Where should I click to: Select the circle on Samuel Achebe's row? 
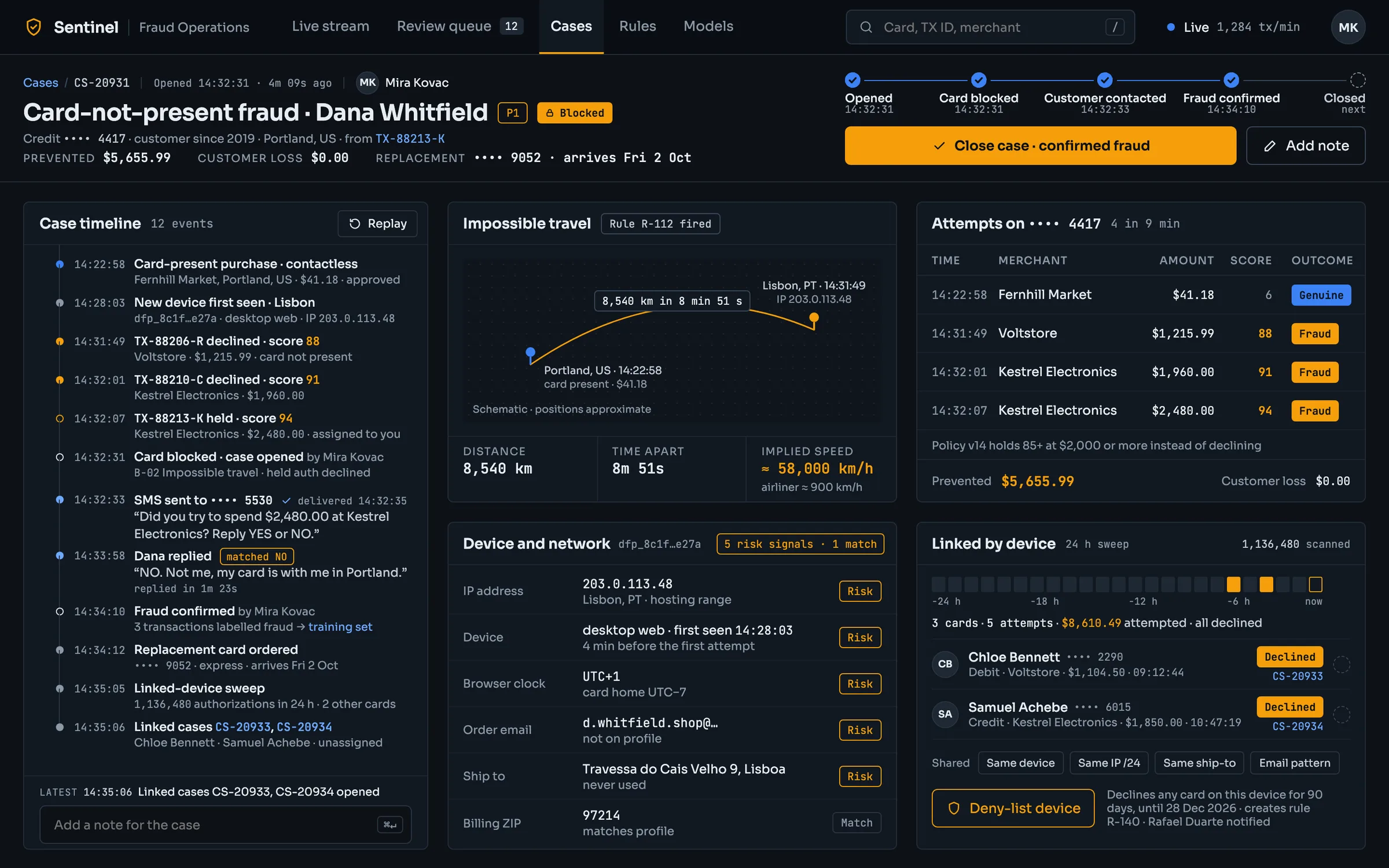[1342, 714]
